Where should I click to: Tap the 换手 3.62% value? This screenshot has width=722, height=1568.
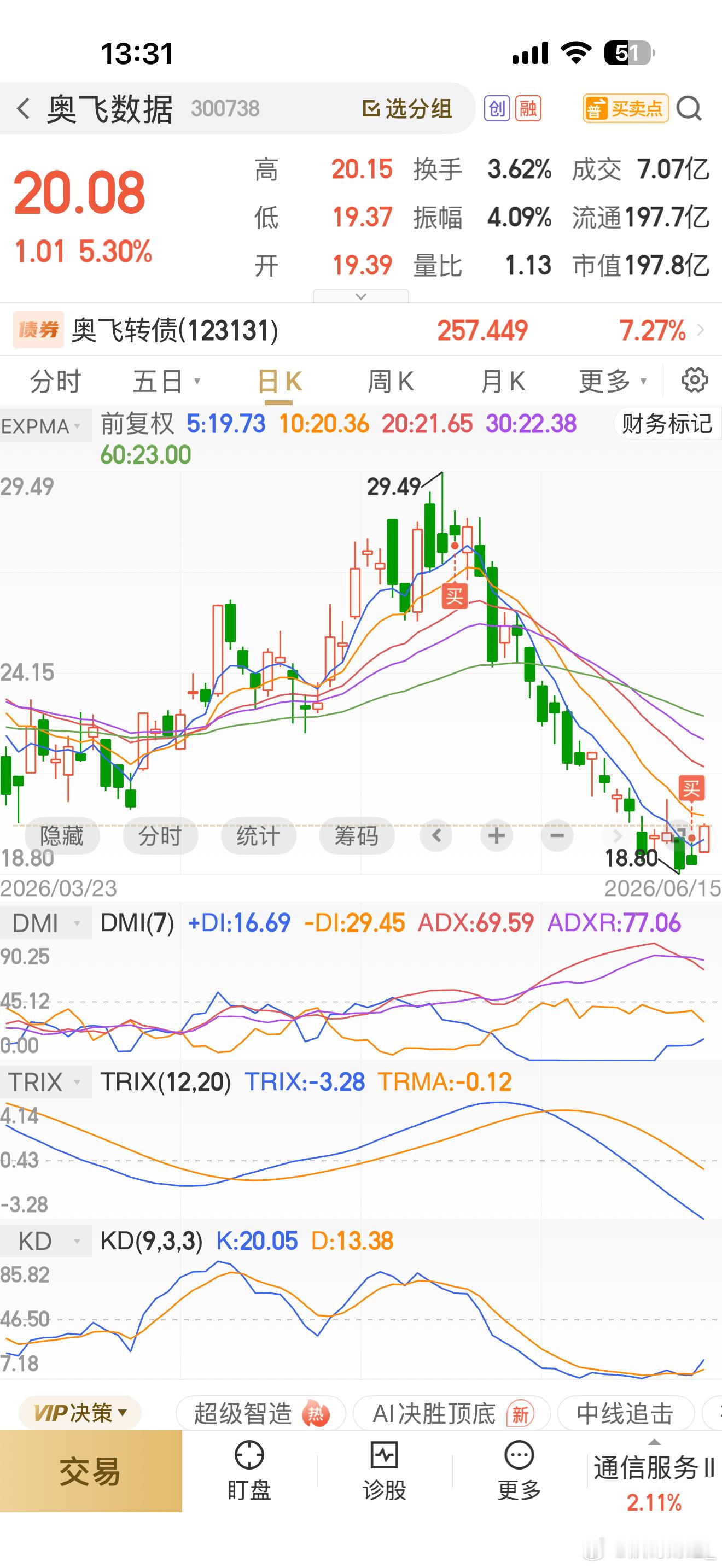[519, 169]
